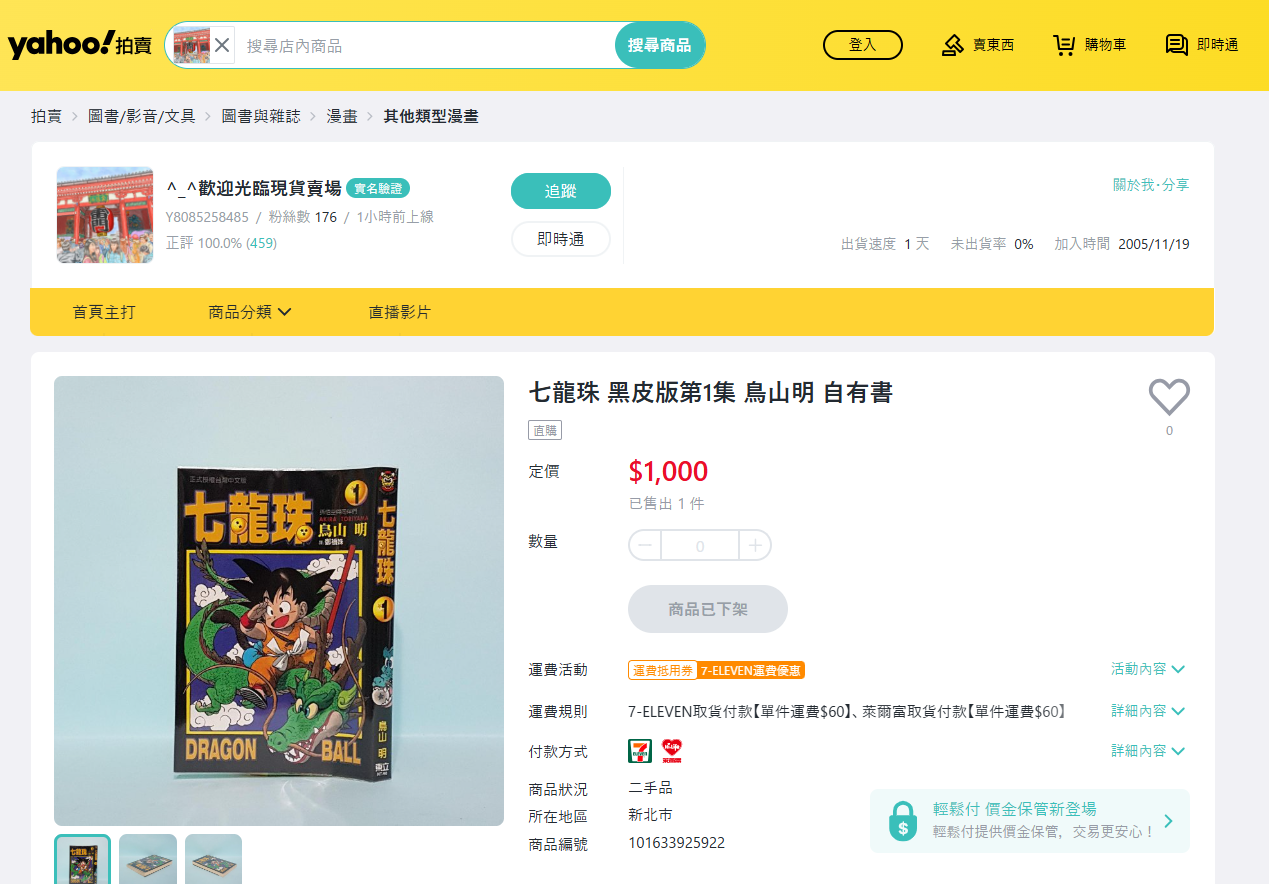The image size is (1269, 884).
Task: Select third product thumbnail
Action: point(213,860)
